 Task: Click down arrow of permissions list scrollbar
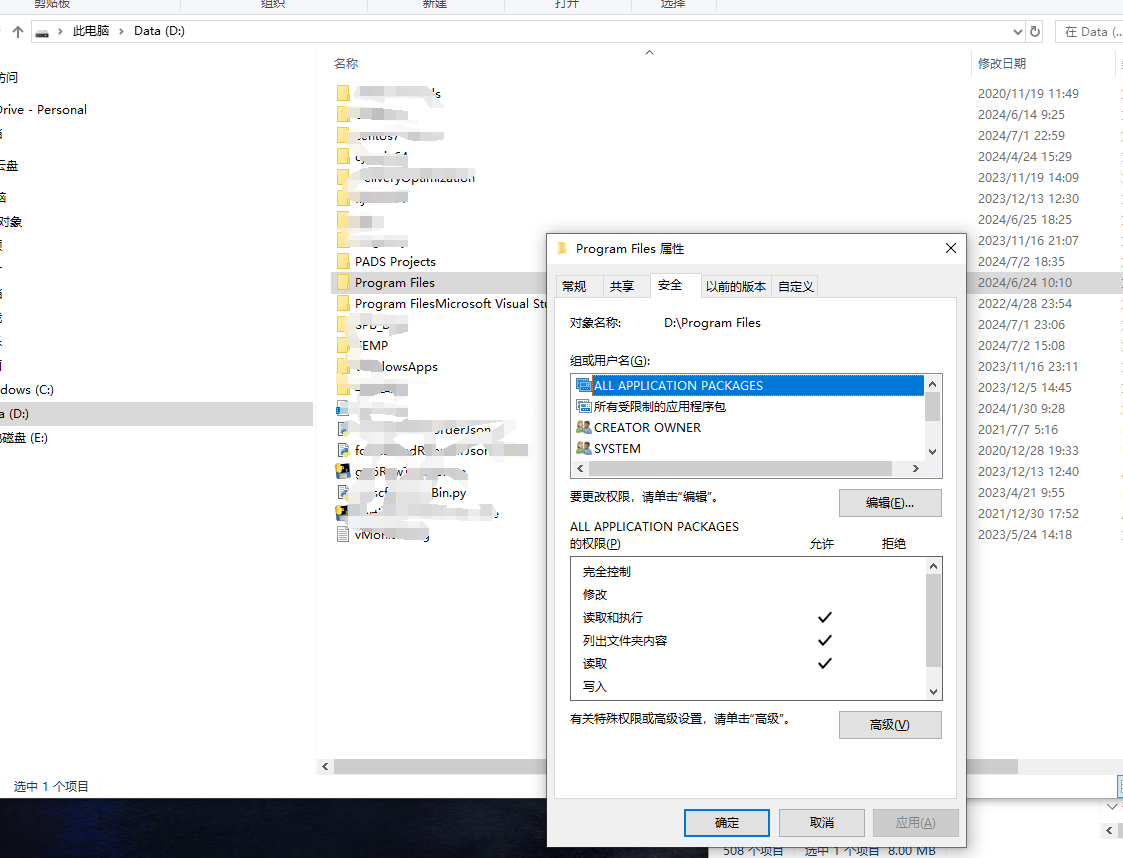click(933, 691)
